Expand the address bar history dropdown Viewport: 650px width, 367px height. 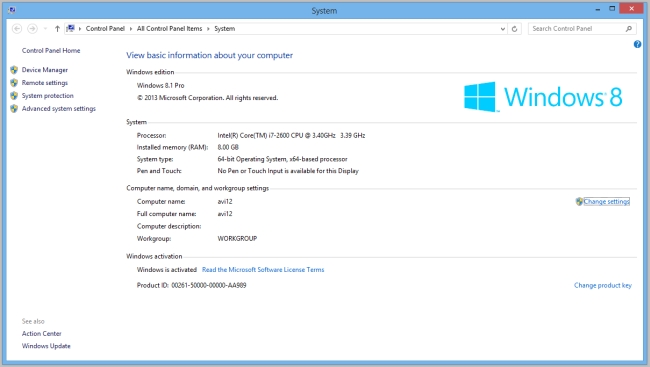(502, 29)
